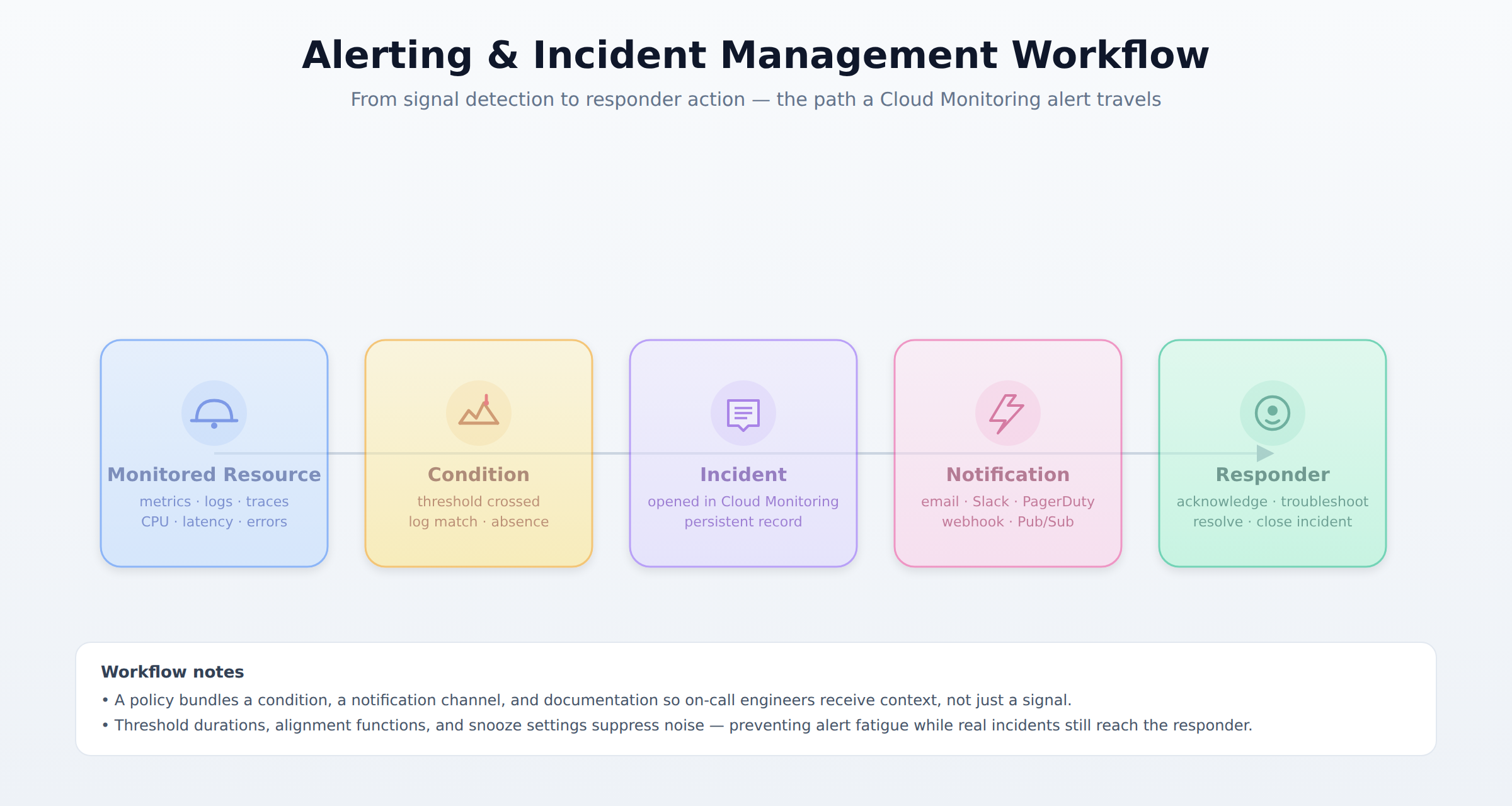The width and height of the screenshot is (1512, 806).
Task: Click 'metrics · logs · traces' text
Action: tap(214, 502)
